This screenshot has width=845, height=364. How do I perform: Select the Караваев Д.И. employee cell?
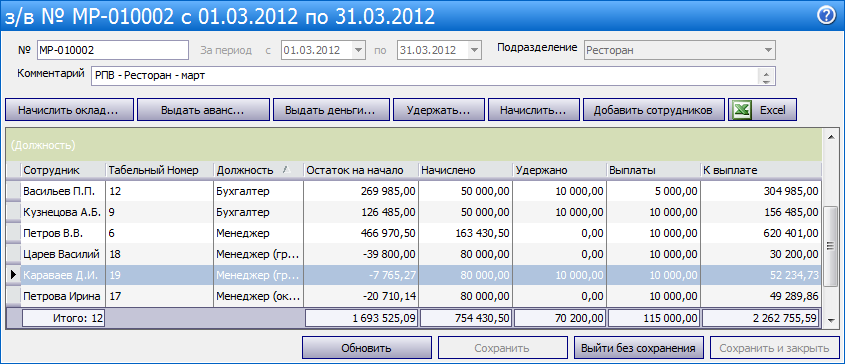(63, 275)
